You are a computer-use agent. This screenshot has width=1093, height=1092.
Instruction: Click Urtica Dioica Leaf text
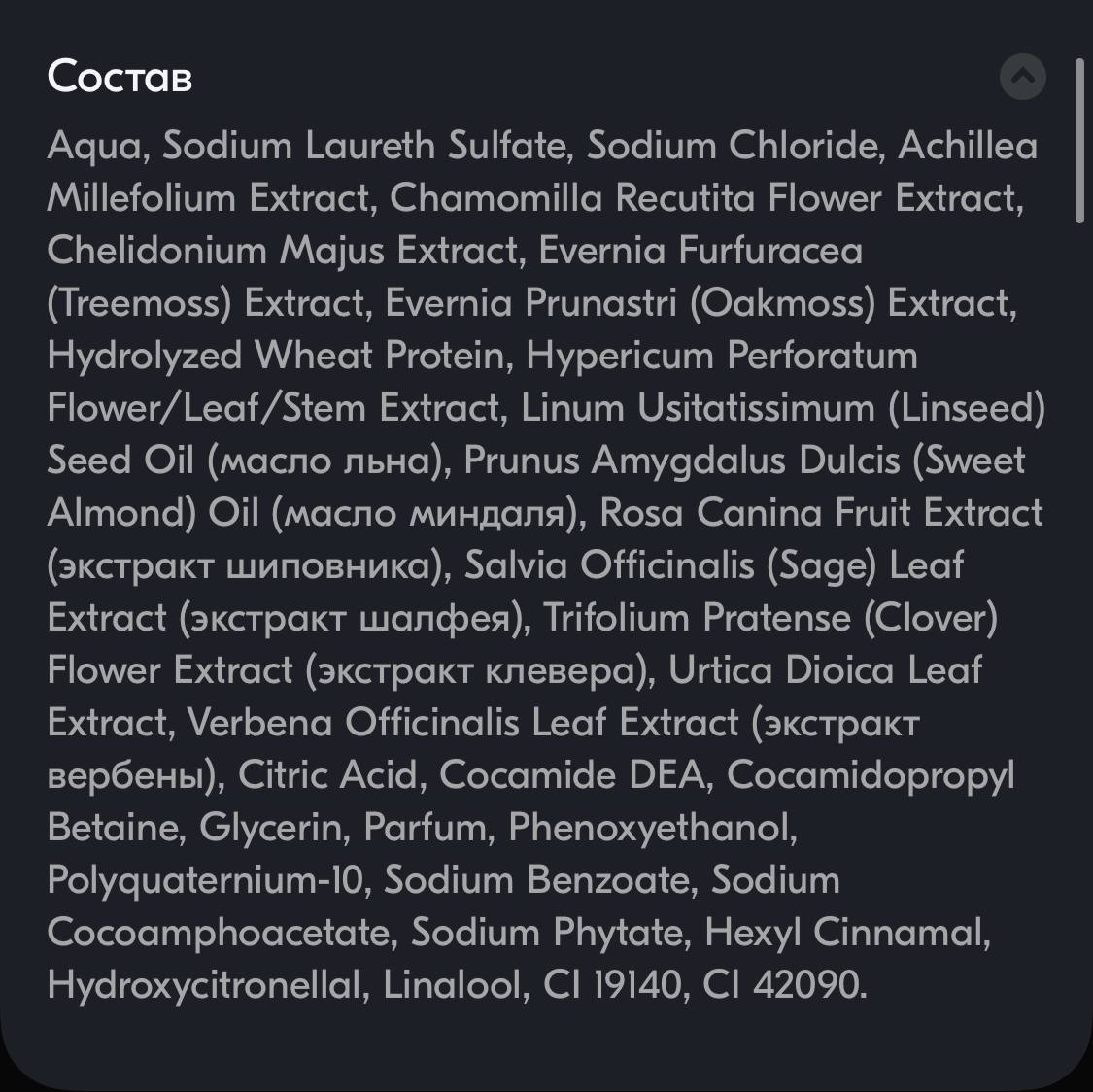click(x=825, y=669)
